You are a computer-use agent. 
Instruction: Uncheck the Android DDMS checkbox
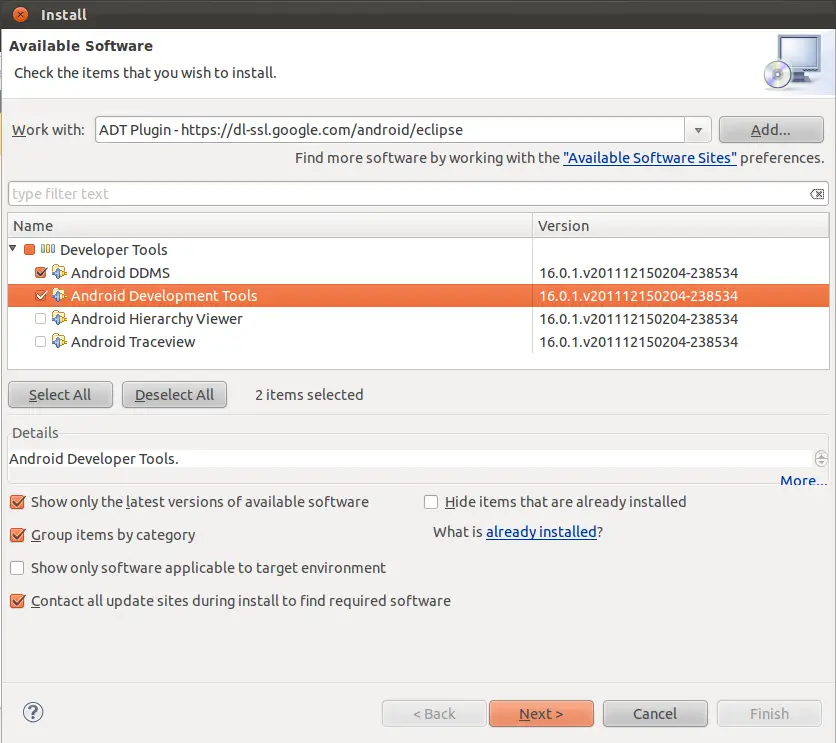(x=41, y=272)
